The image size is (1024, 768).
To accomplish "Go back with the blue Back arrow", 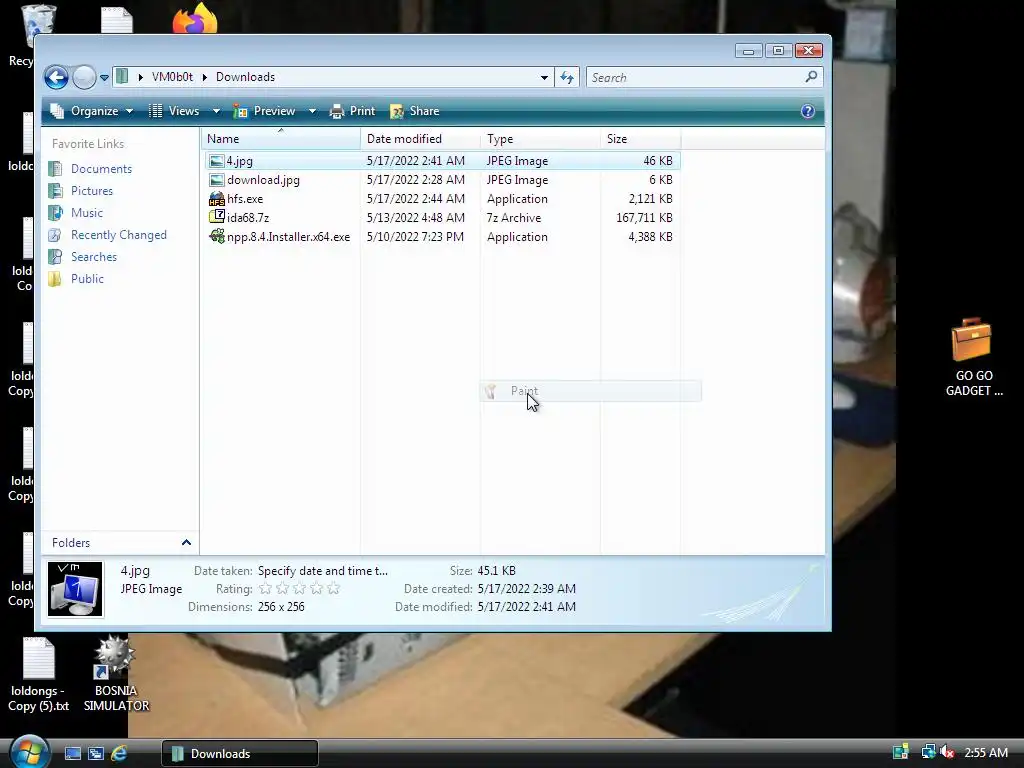I will tap(56, 78).
